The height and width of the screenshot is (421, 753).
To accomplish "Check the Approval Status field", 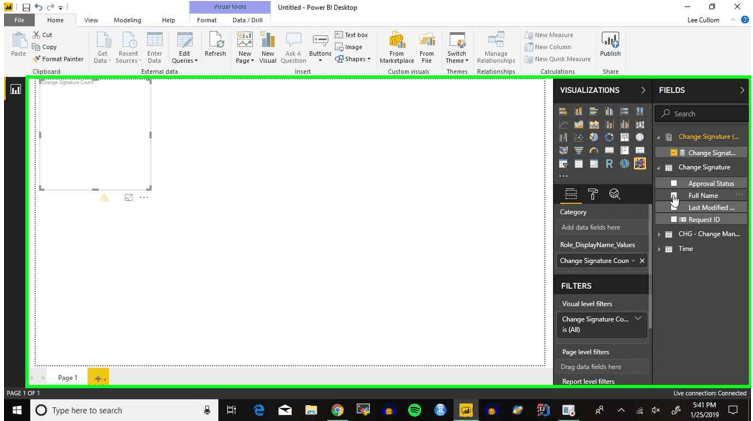I will click(674, 183).
